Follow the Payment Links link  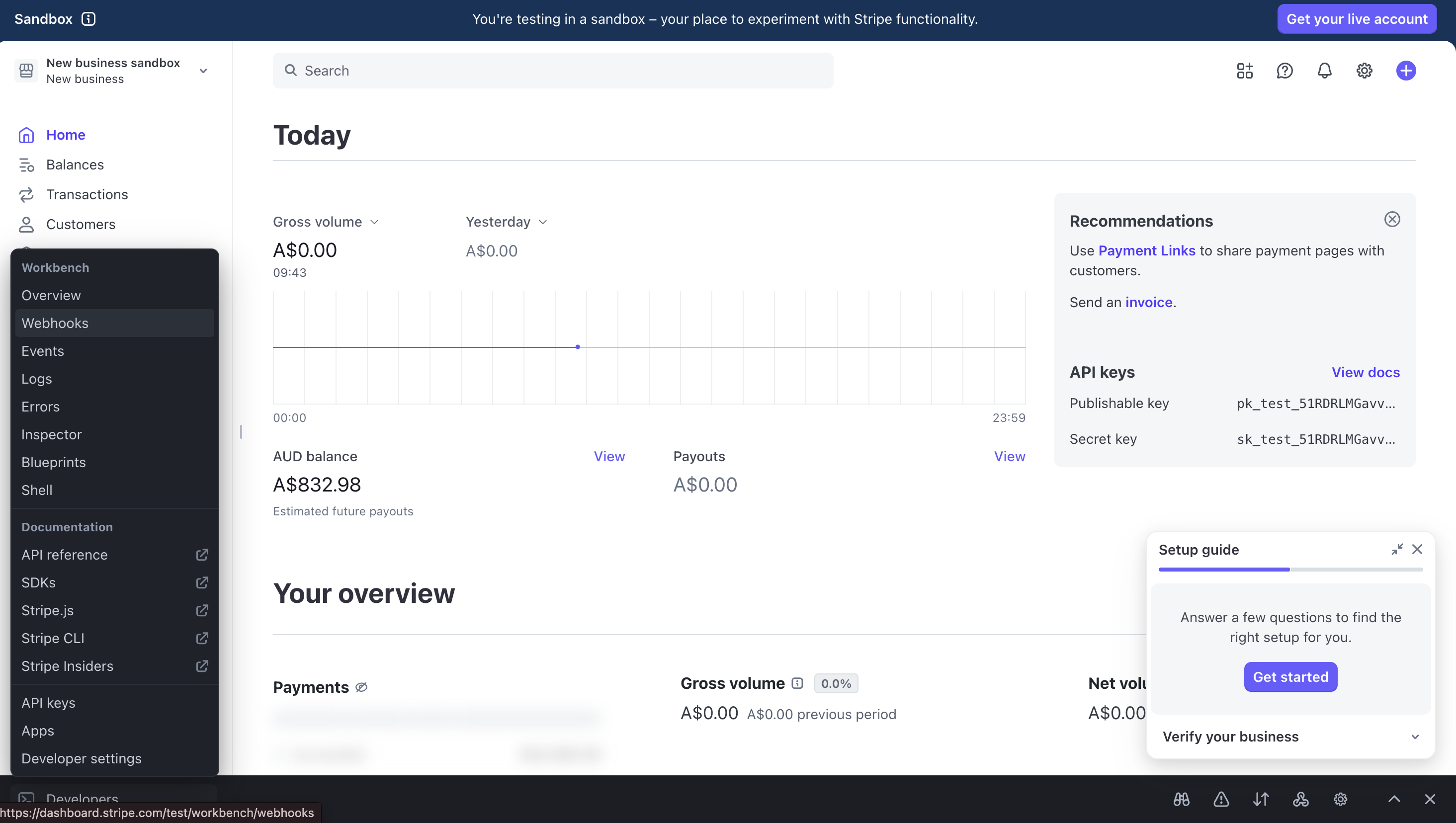pyautogui.click(x=1146, y=250)
